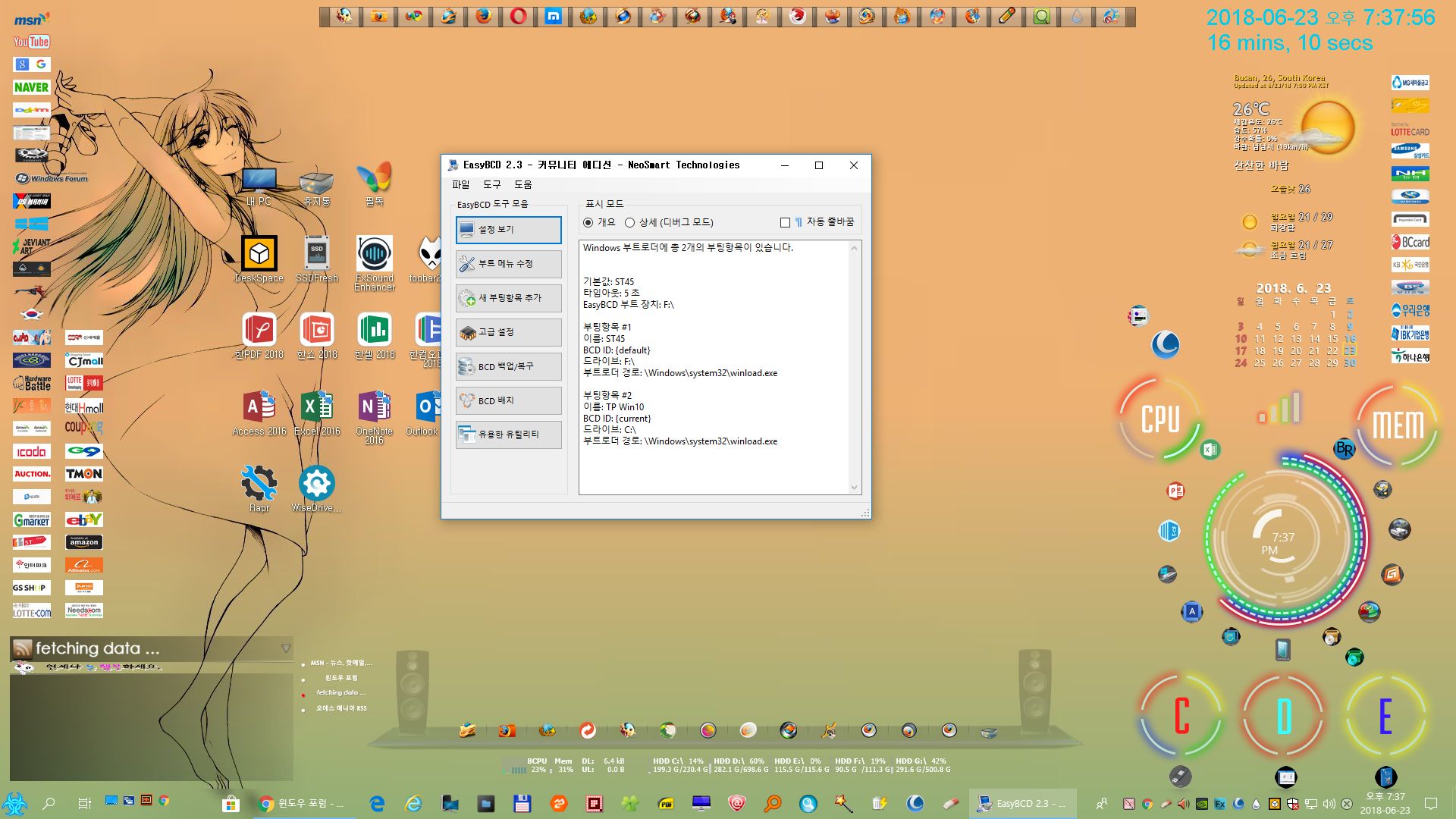Select the 한PDF 2018 desktop icon
The image size is (1456, 819).
(259, 337)
